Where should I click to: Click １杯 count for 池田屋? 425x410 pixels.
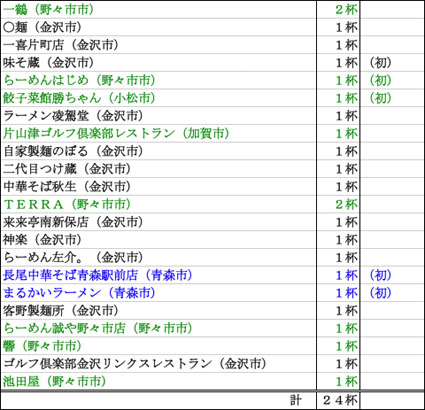346,381
